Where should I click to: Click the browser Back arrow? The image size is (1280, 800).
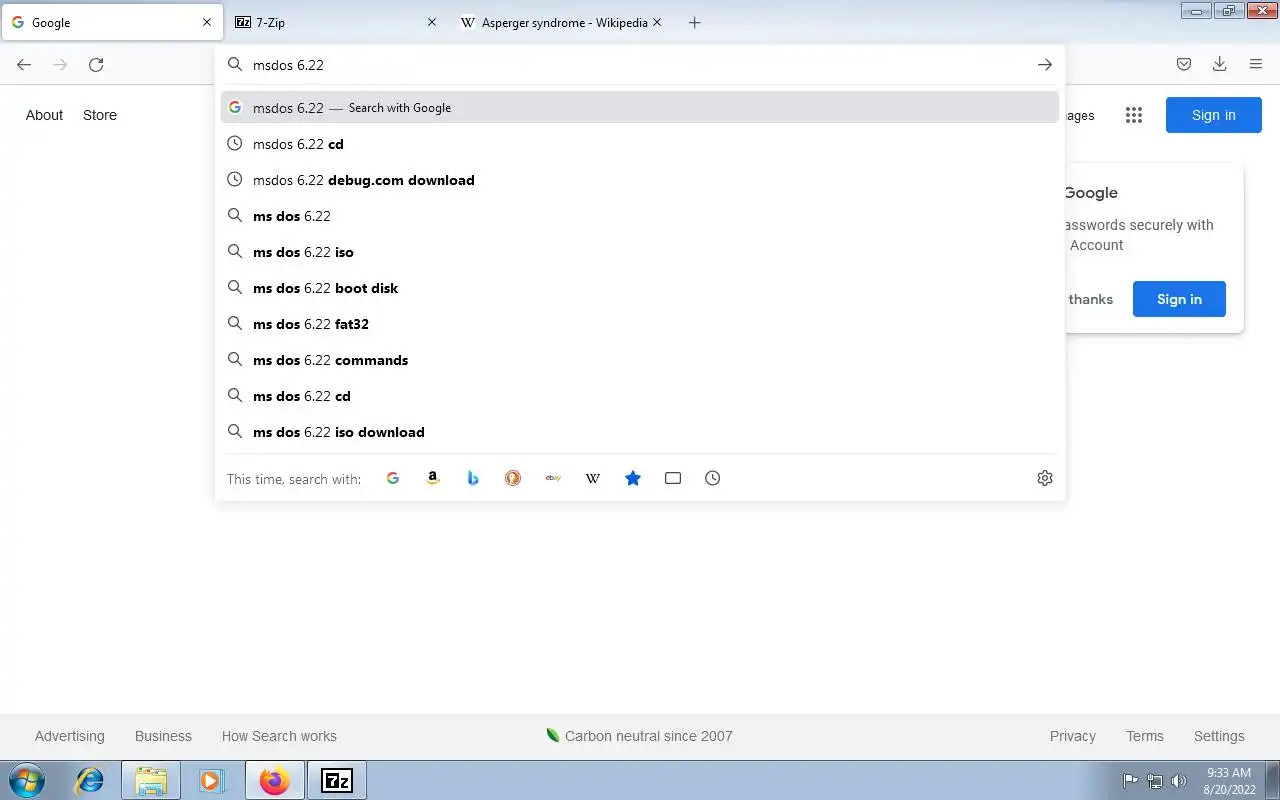pos(24,65)
